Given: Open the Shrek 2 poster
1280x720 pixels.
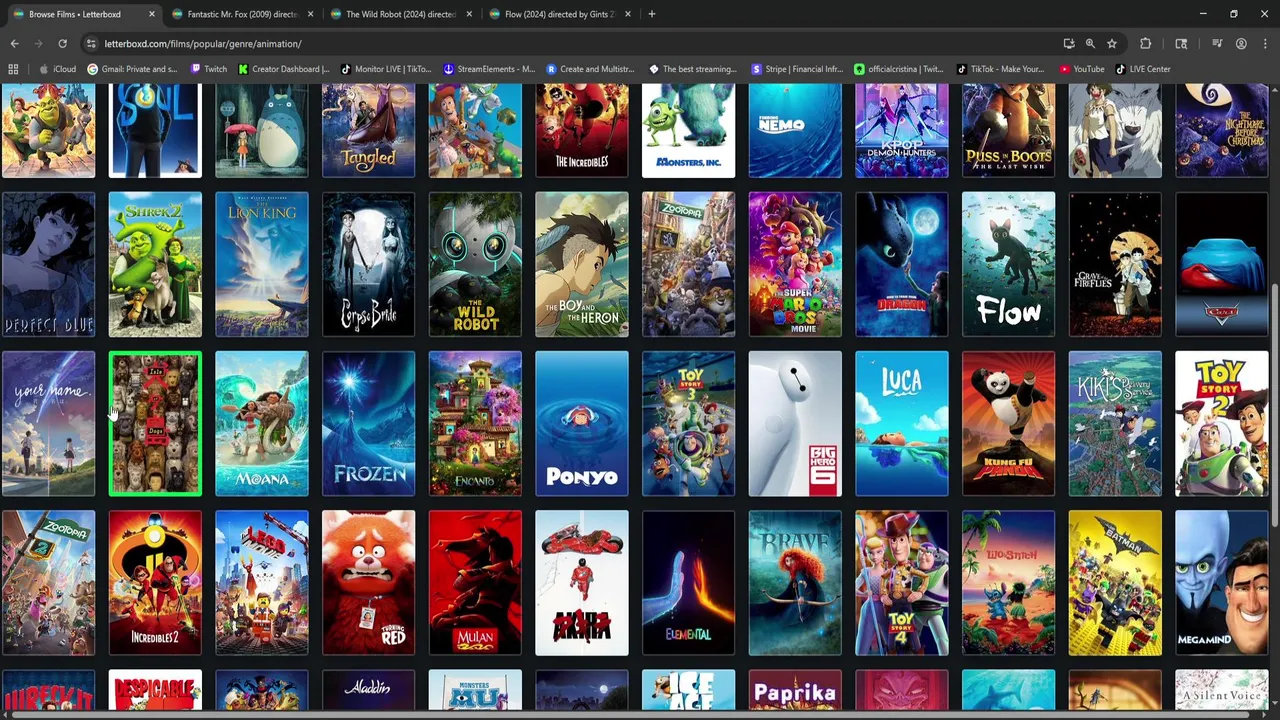Looking at the screenshot, I should [x=155, y=265].
